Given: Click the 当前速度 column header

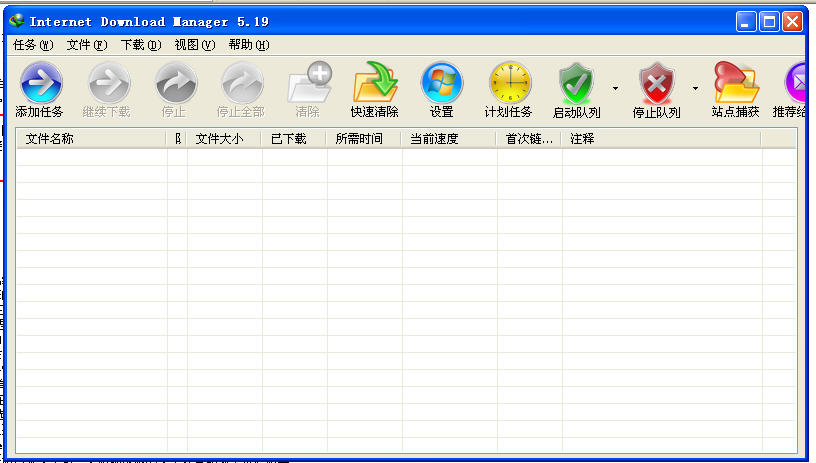Looking at the screenshot, I should coord(448,139).
